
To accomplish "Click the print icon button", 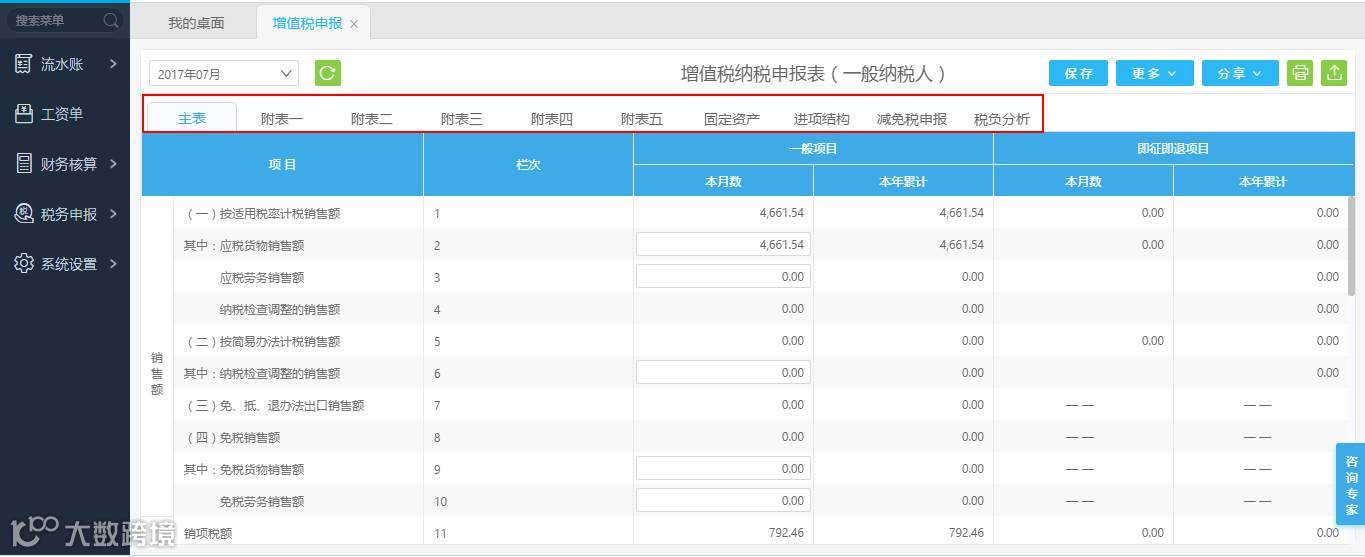I will [1300, 73].
